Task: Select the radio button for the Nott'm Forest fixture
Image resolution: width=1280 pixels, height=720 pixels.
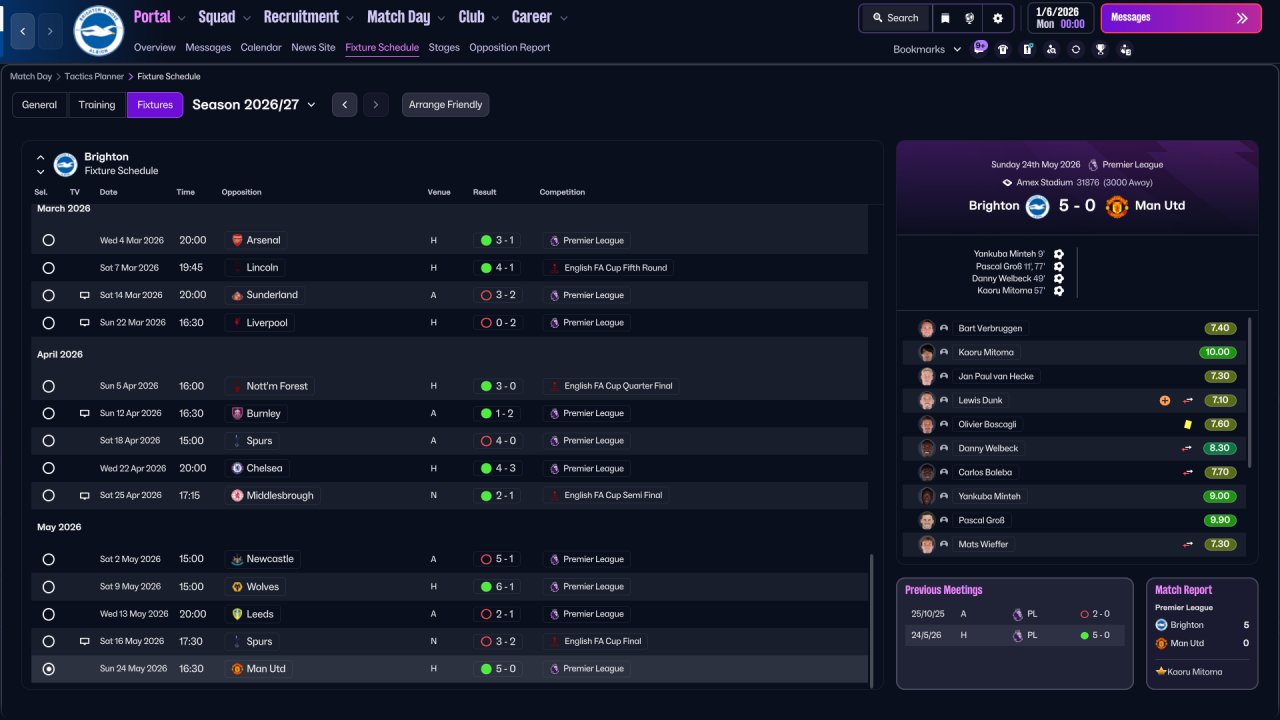Action: click(48, 386)
